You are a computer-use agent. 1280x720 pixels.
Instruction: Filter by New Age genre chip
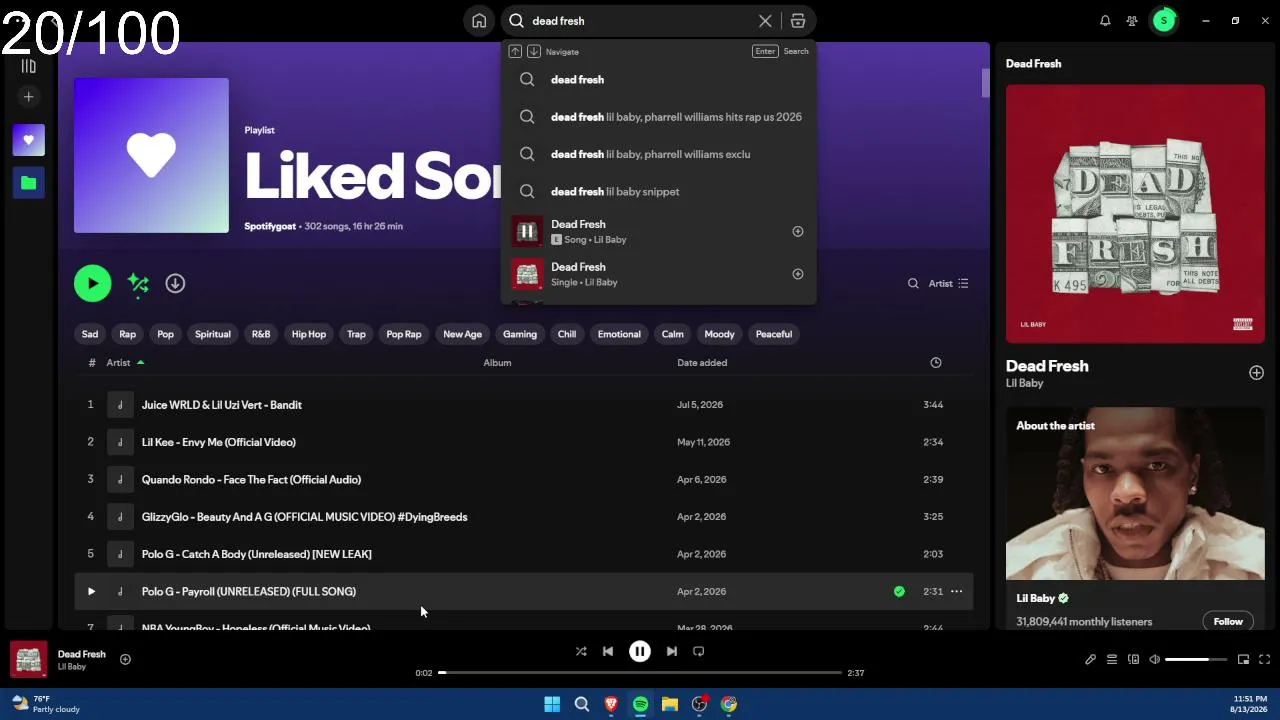click(463, 334)
